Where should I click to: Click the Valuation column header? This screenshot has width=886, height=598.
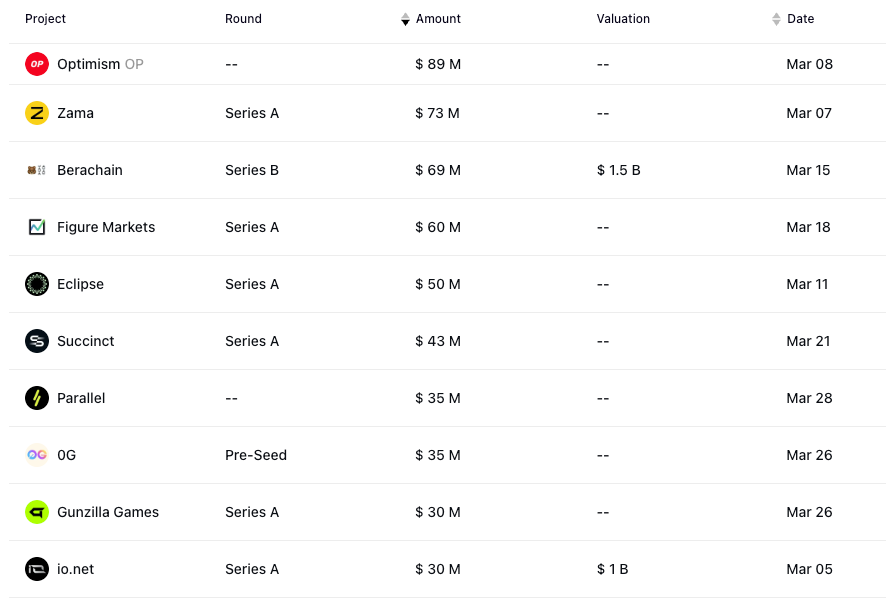(623, 19)
